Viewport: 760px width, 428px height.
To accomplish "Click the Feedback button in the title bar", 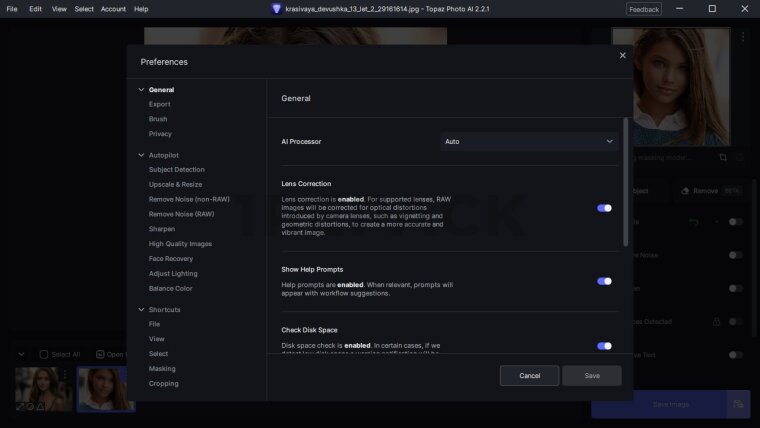I will pos(643,9).
